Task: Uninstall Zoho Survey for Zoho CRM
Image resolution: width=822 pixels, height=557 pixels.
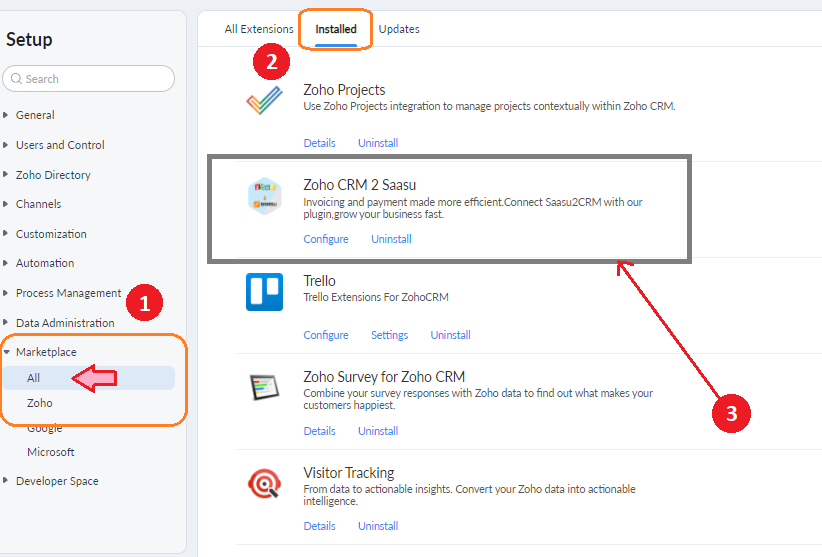Action: [378, 431]
